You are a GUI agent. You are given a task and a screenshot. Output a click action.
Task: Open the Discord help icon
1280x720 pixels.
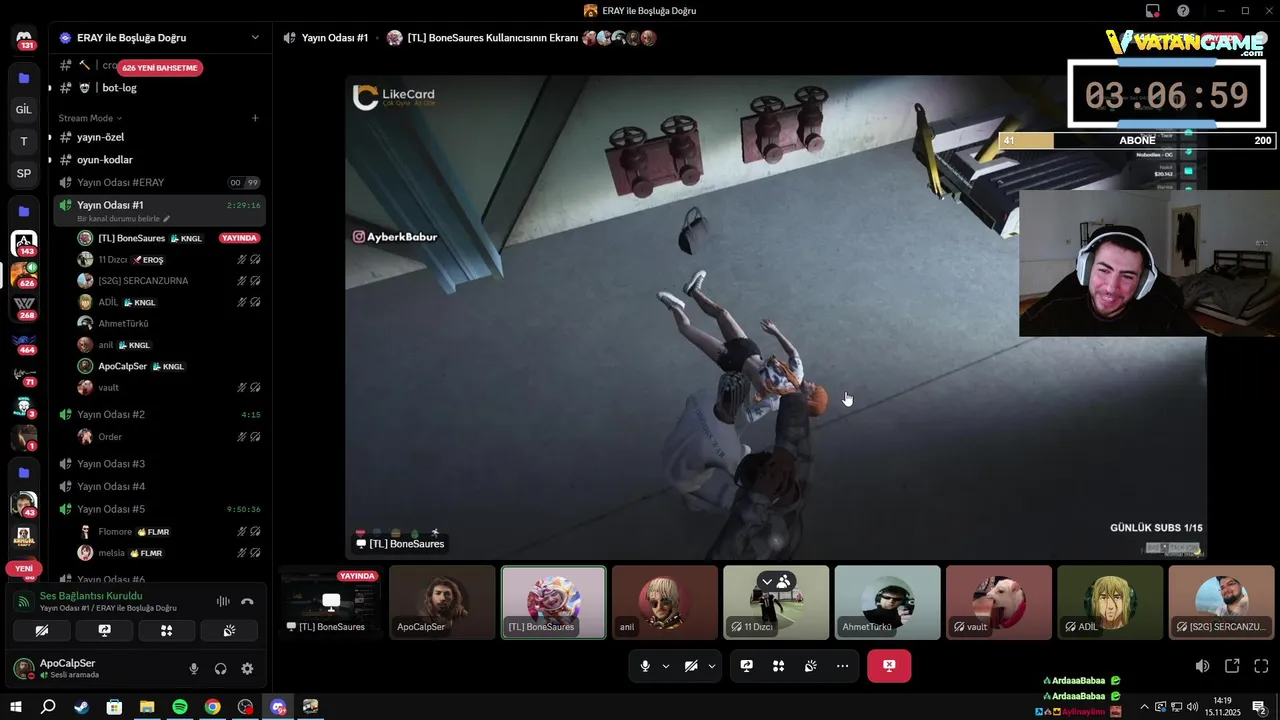click(1183, 11)
